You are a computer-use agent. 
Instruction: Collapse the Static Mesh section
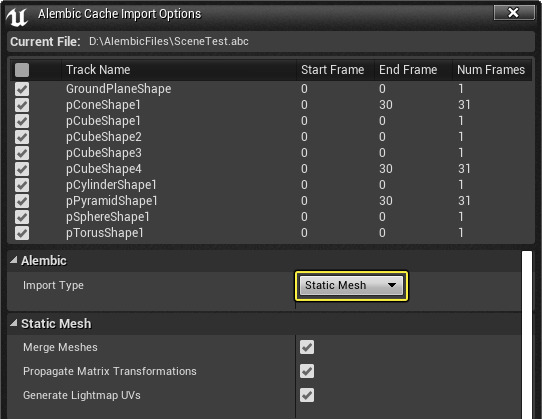point(13,323)
